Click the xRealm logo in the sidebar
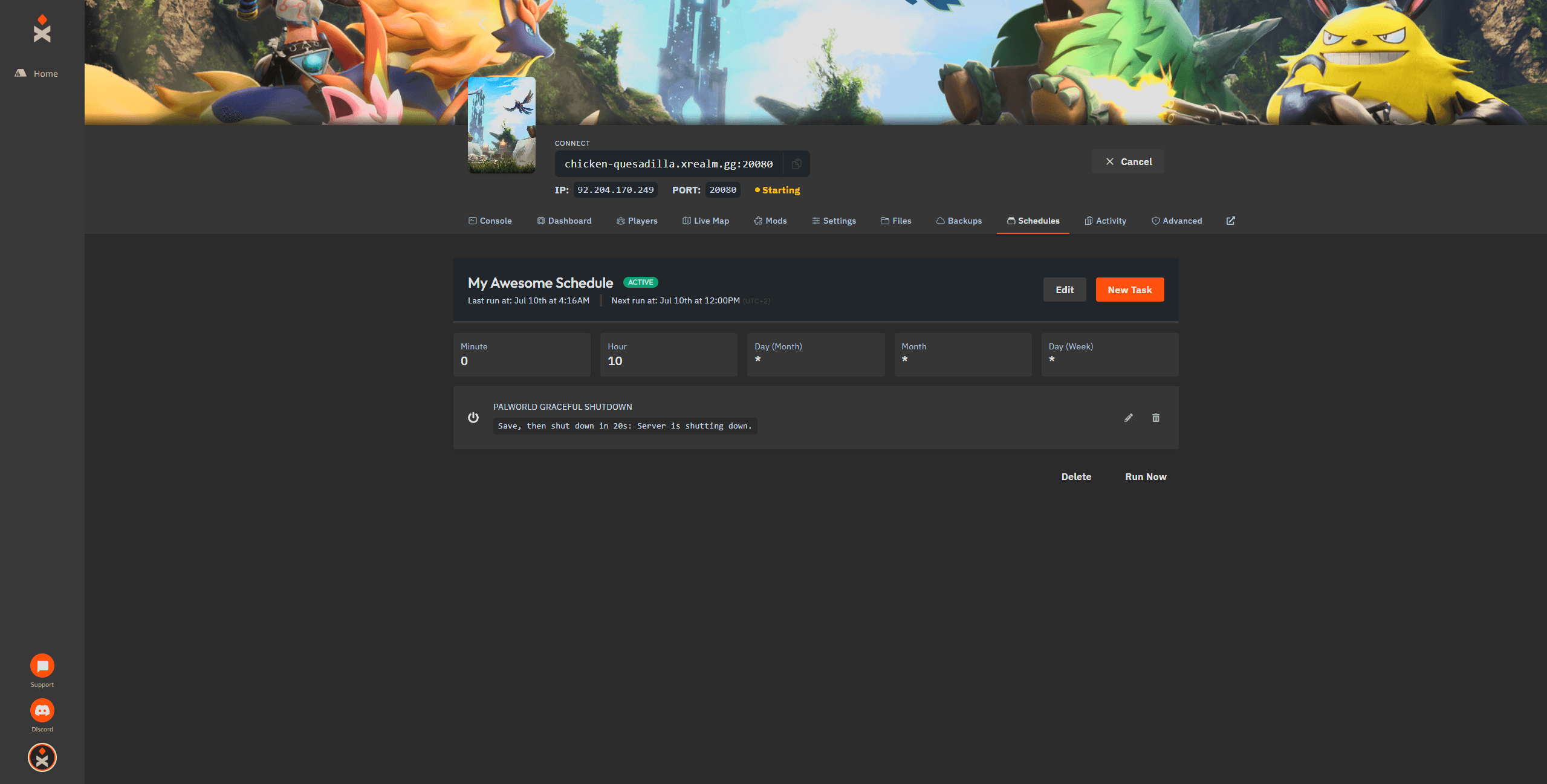 42,28
